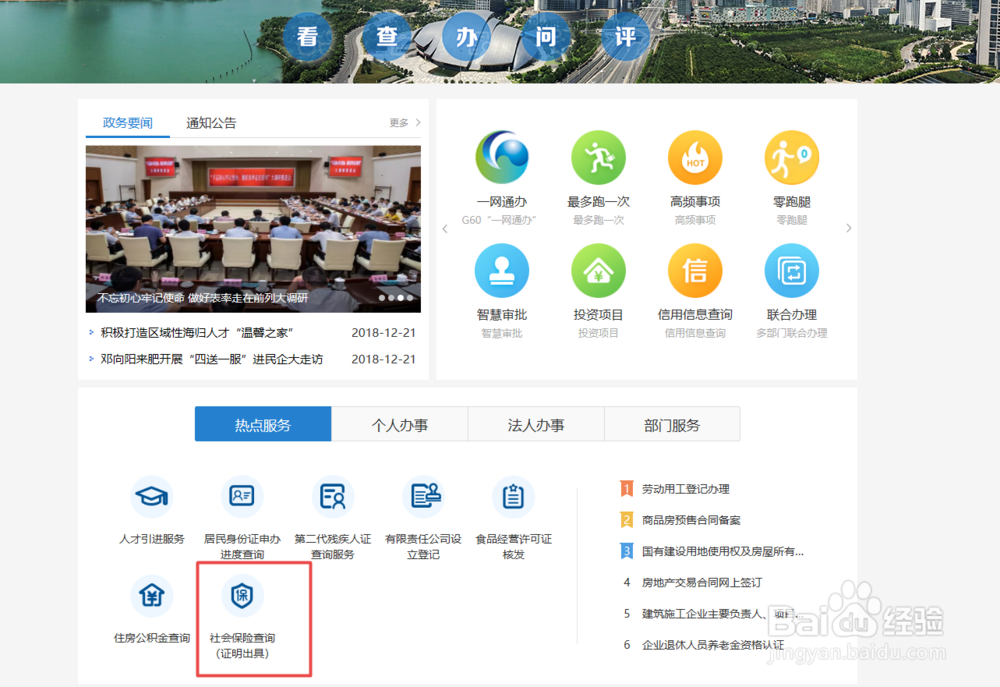
Task: Open news 积极打造区域性海归人才 温馨之家
Action: pos(197,332)
